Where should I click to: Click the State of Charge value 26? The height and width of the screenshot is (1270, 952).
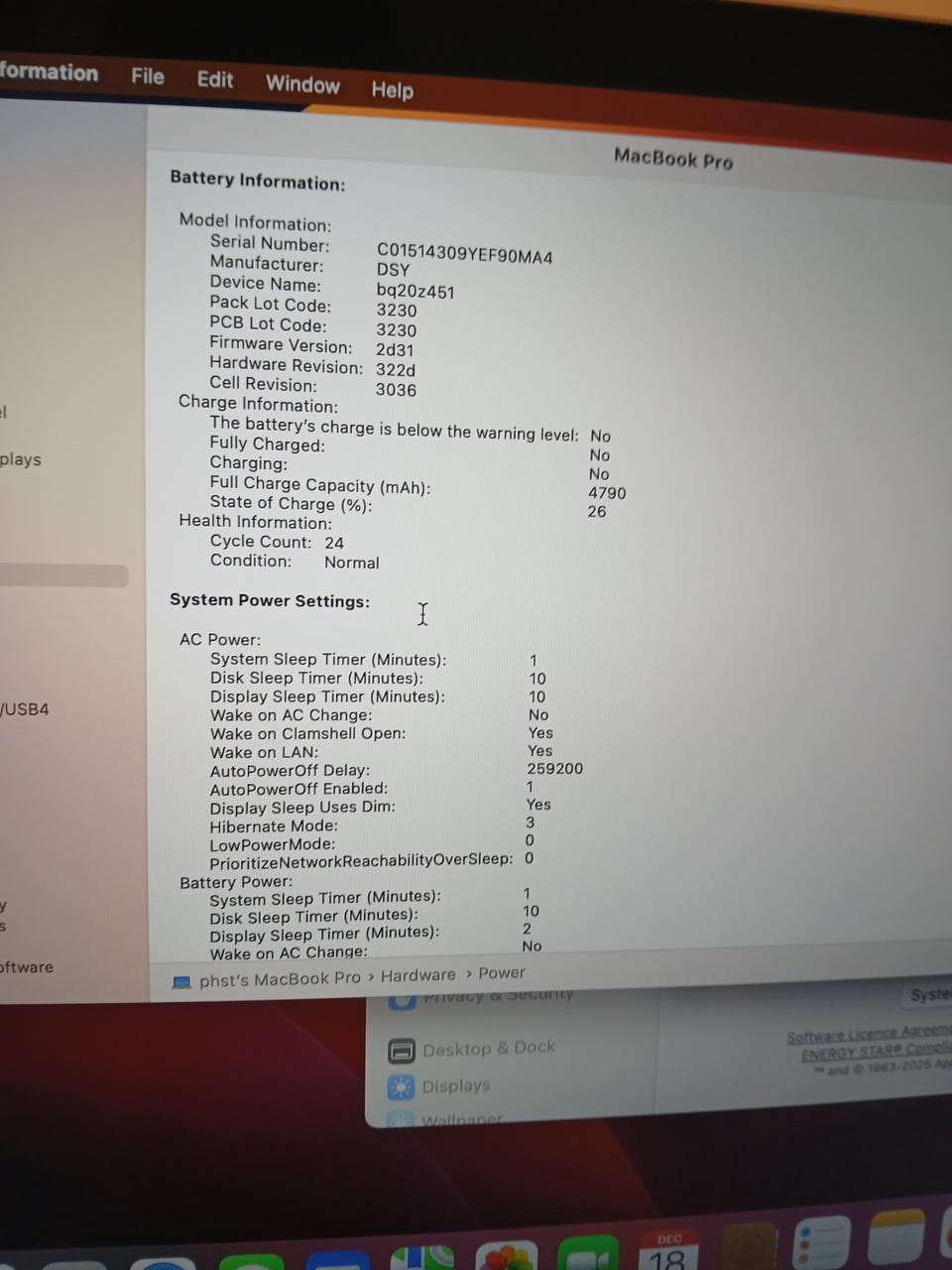597,512
